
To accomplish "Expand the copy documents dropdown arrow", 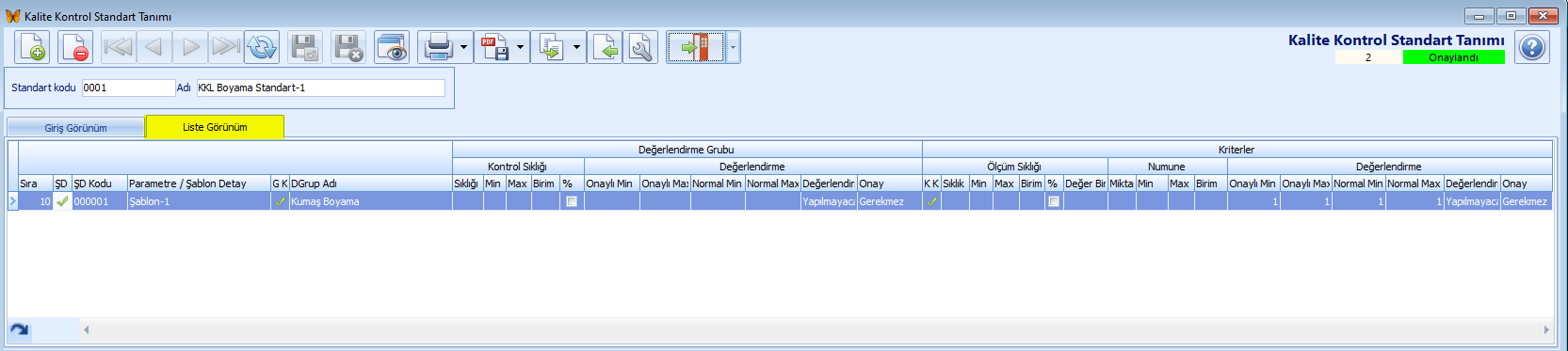I will point(576,47).
